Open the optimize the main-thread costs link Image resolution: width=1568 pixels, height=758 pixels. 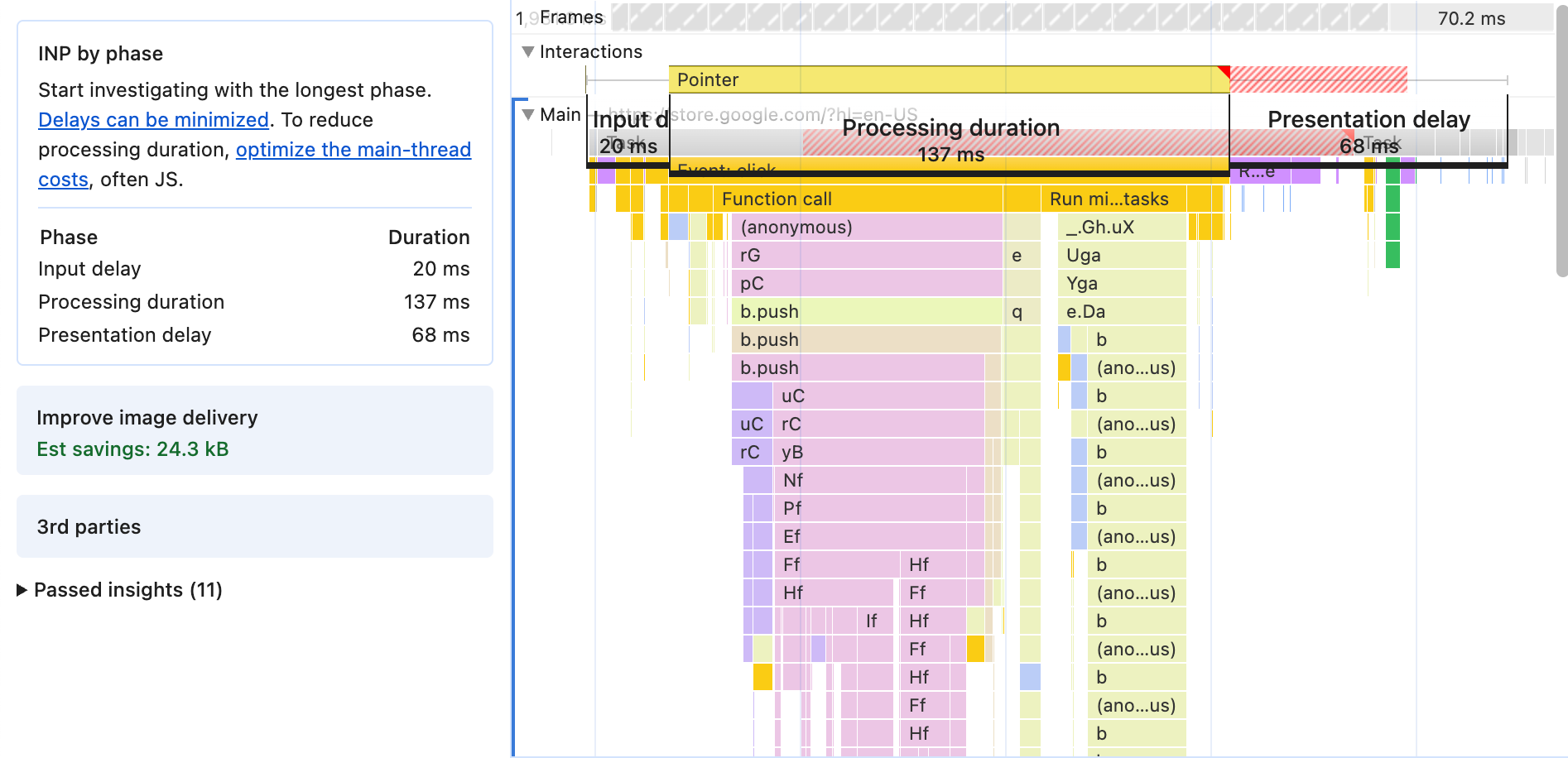click(x=354, y=149)
